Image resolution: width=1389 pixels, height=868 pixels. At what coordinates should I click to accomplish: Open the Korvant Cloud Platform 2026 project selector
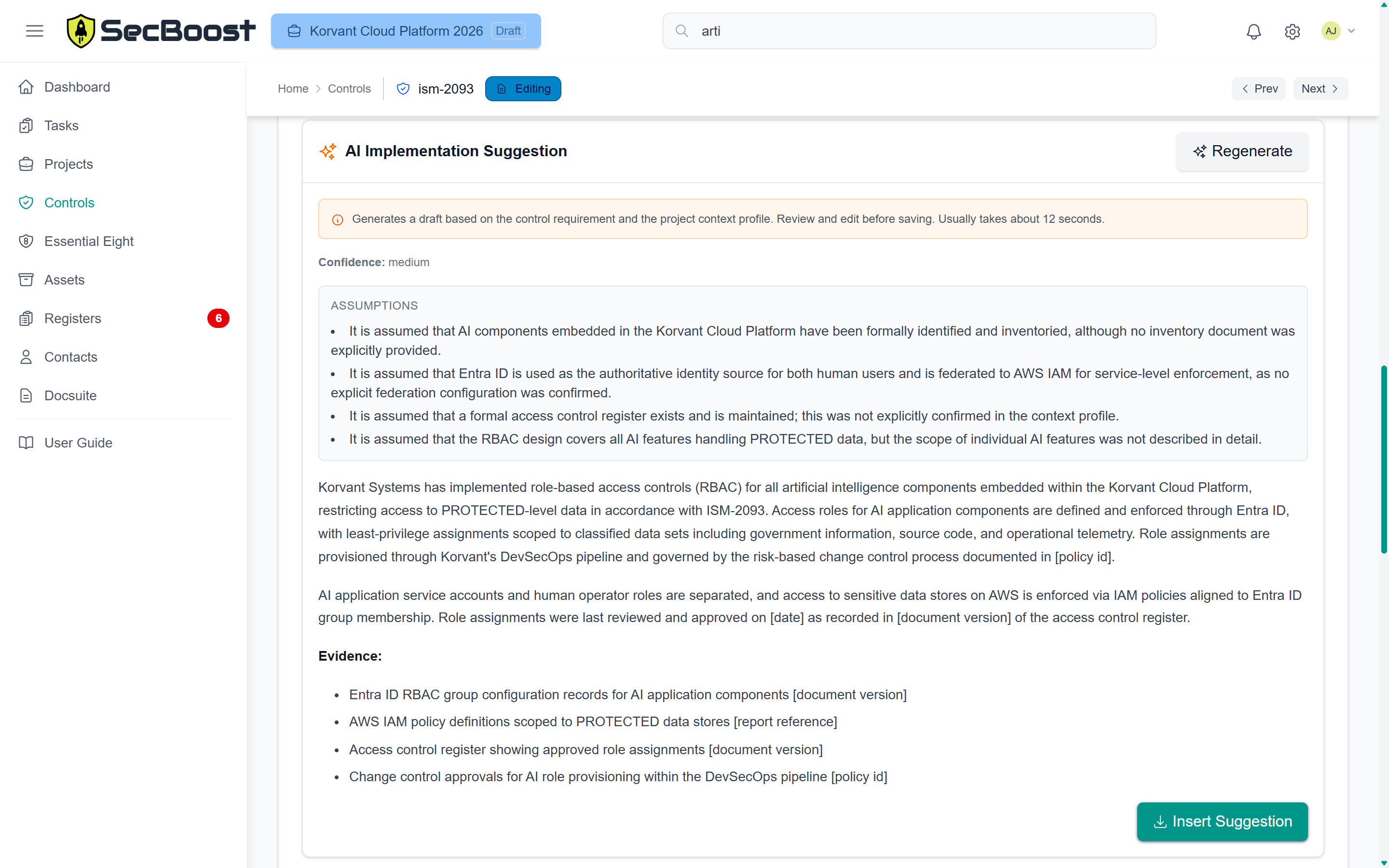tap(406, 31)
